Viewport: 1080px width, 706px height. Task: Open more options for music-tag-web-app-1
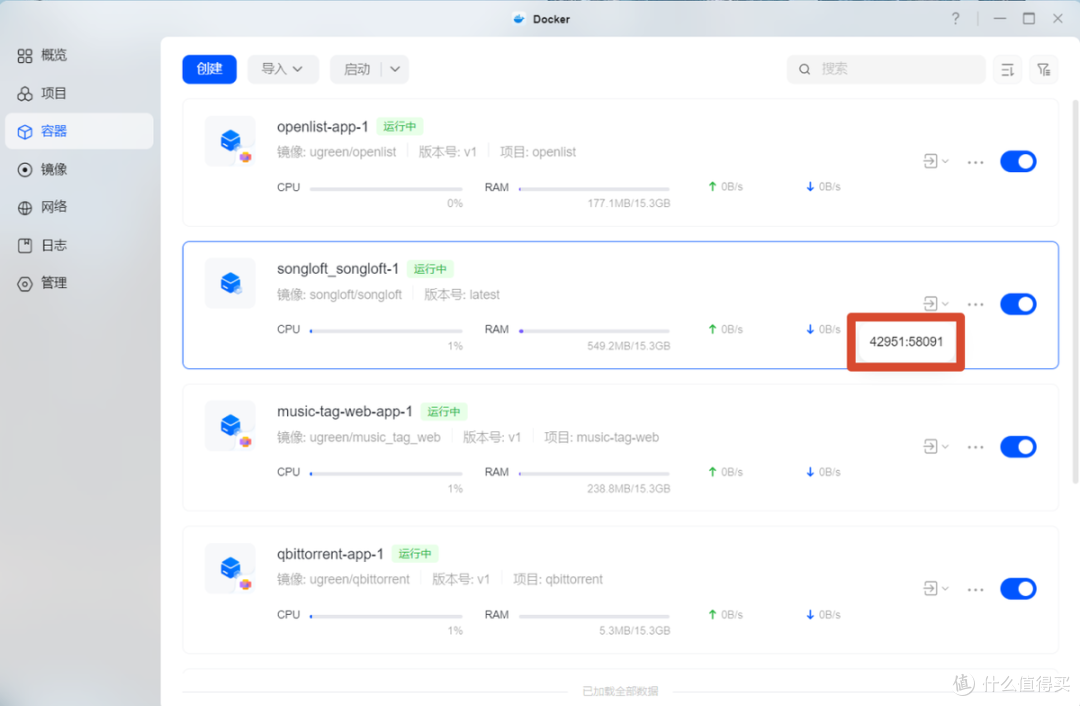(975, 447)
